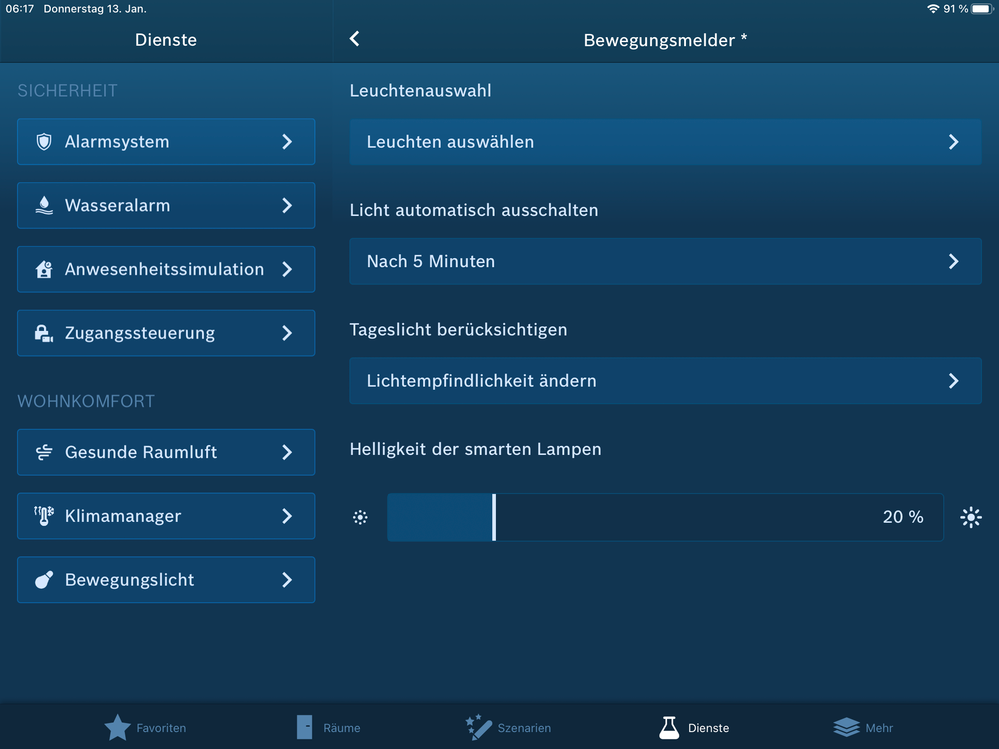Open the Räume tab
The height and width of the screenshot is (749, 999).
(x=328, y=727)
